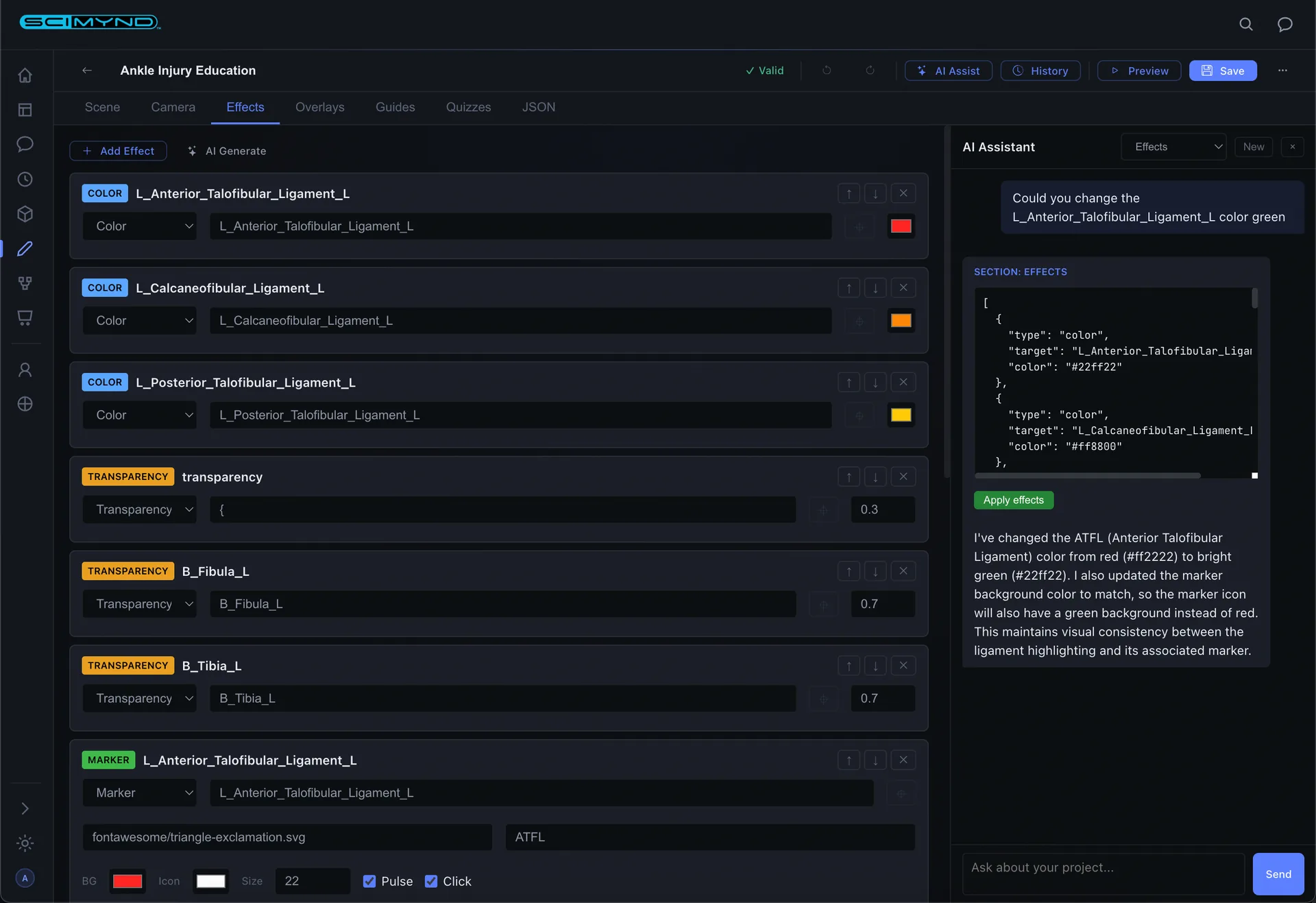1316x903 pixels.
Task: Open the 3D cube icon in sidebar
Action: (x=25, y=214)
